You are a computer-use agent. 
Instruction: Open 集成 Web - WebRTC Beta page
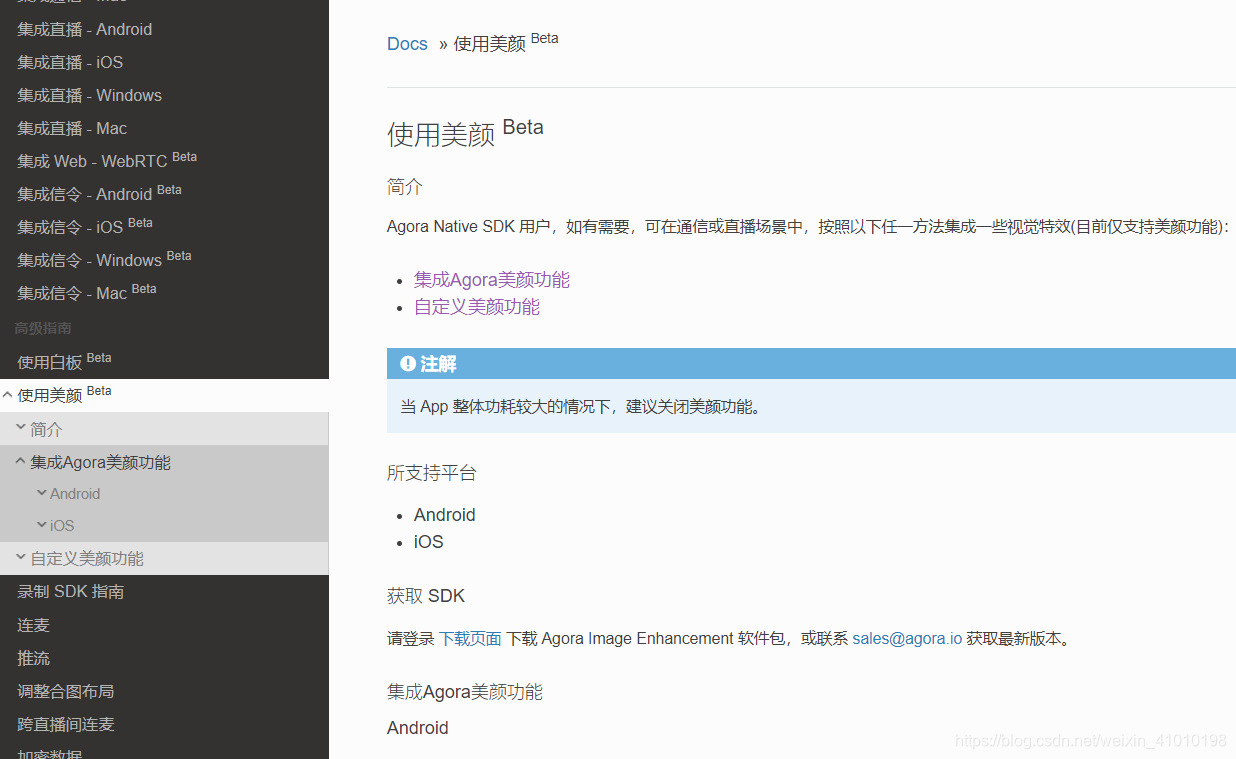tap(107, 160)
